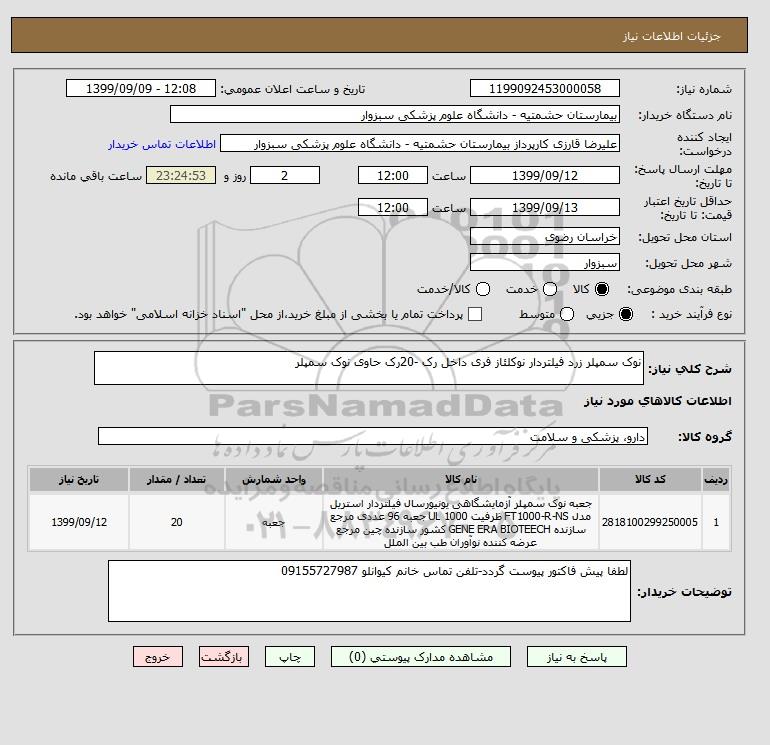Select the جزیی purchase type radio

tap(626, 314)
